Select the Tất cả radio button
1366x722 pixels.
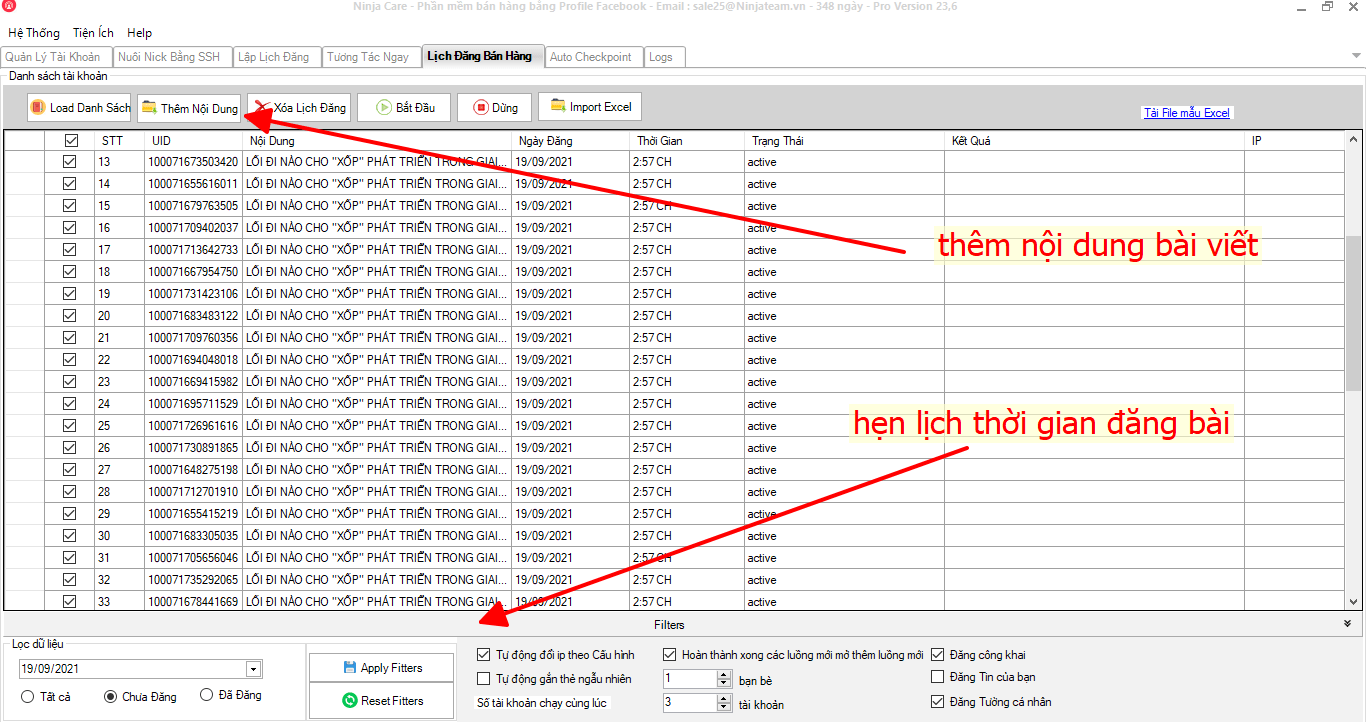28,696
